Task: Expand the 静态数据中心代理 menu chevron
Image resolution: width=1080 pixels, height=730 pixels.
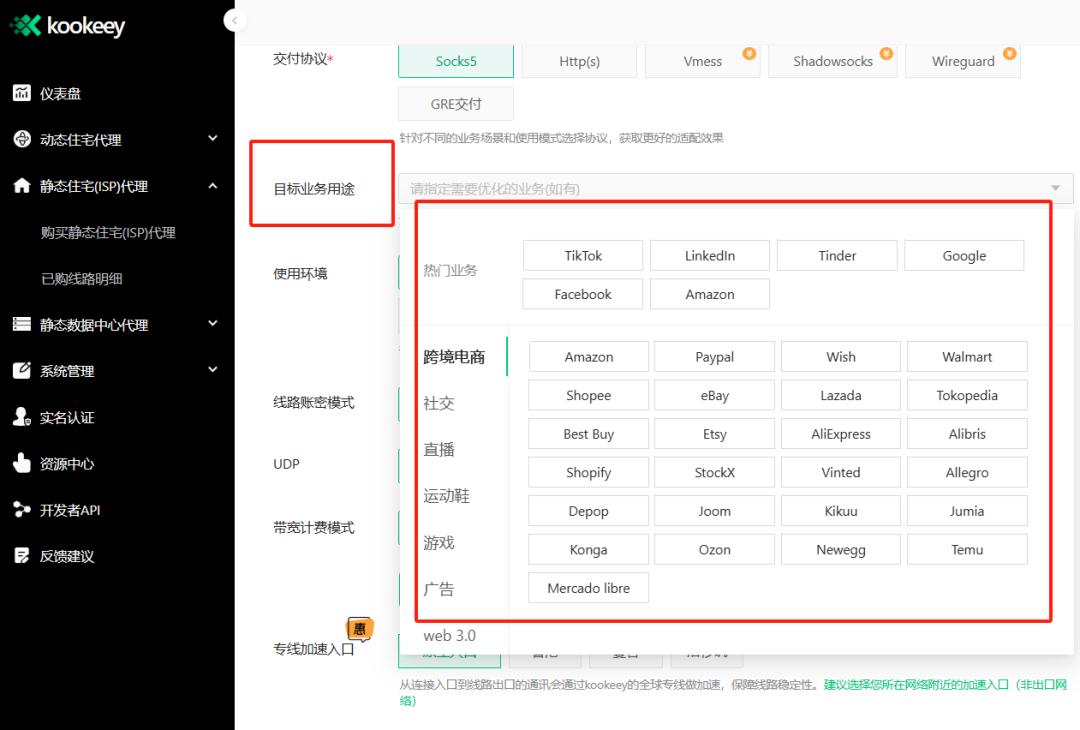Action: click(213, 323)
